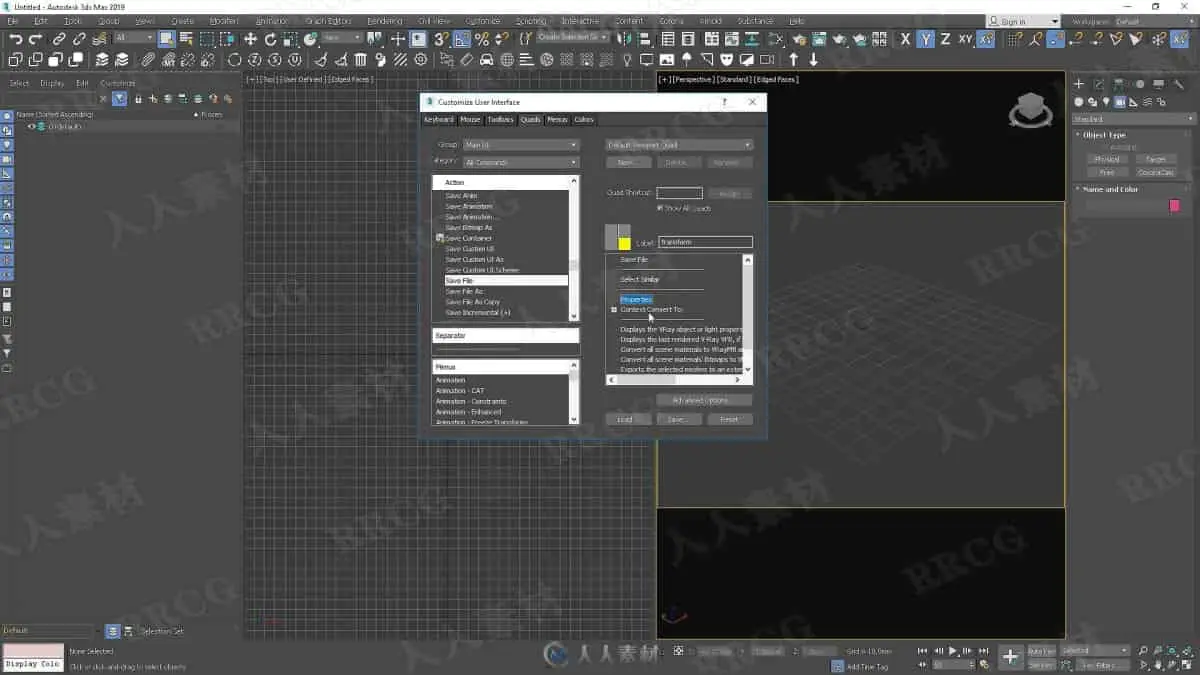
Task: Toggle visibility eye of layer 0 (default)
Action: [x=31, y=127]
